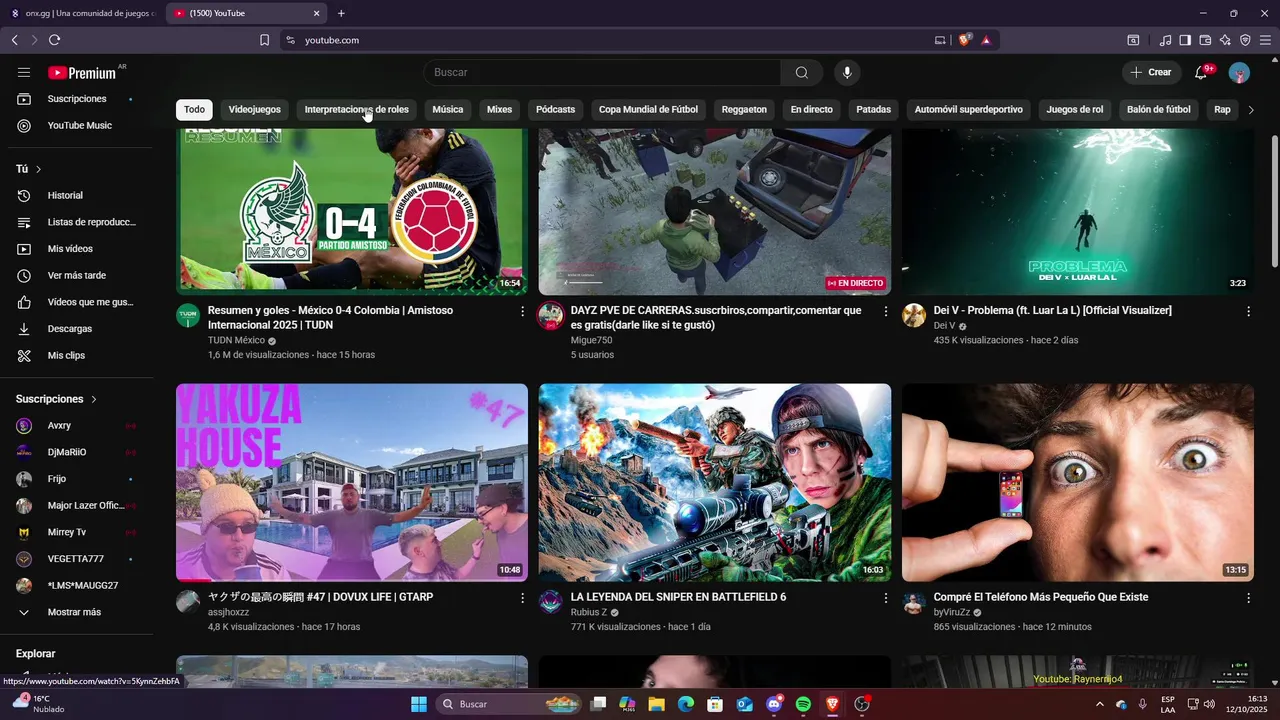Select the Todo filter chip
The width and height of the screenshot is (1280, 720).
coord(194,109)
